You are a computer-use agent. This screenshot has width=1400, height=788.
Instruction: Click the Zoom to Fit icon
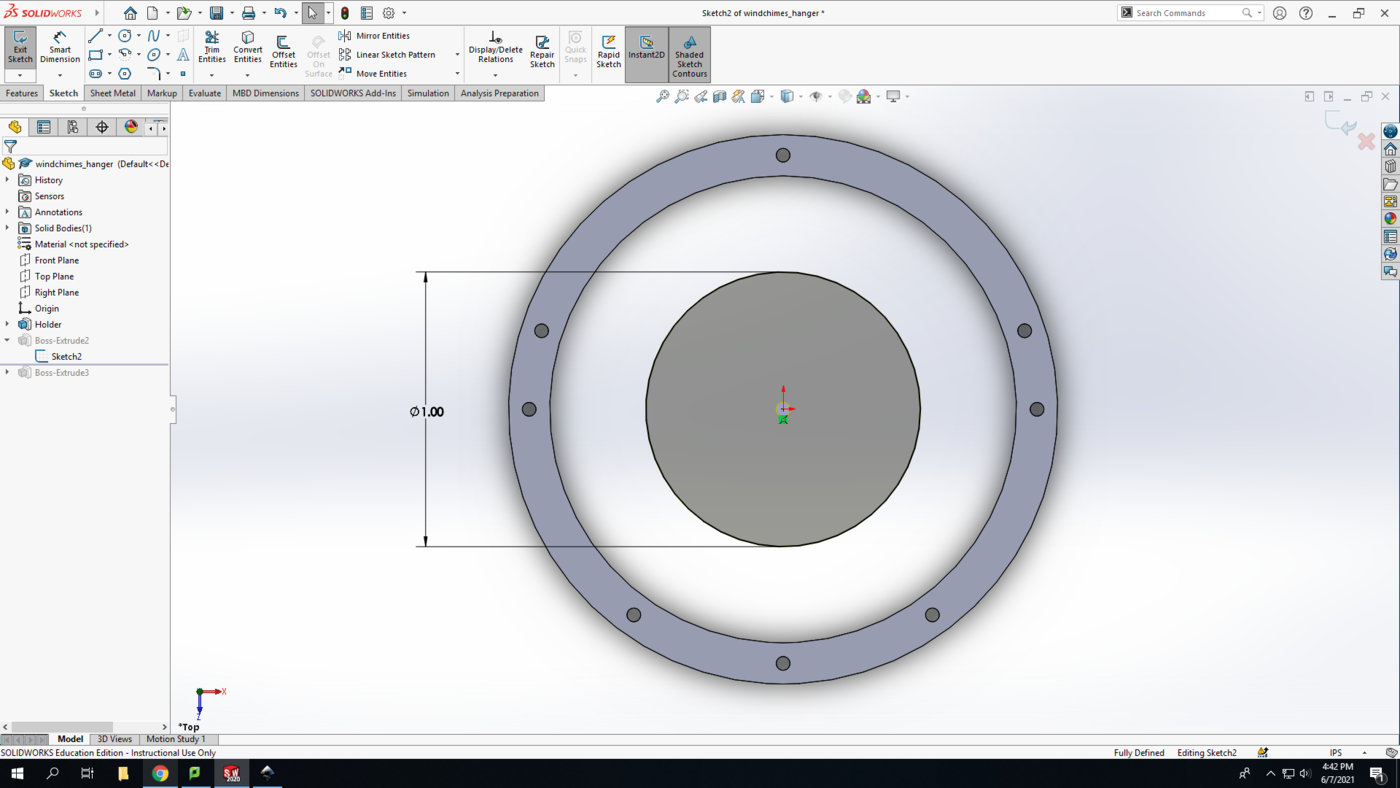662,97
